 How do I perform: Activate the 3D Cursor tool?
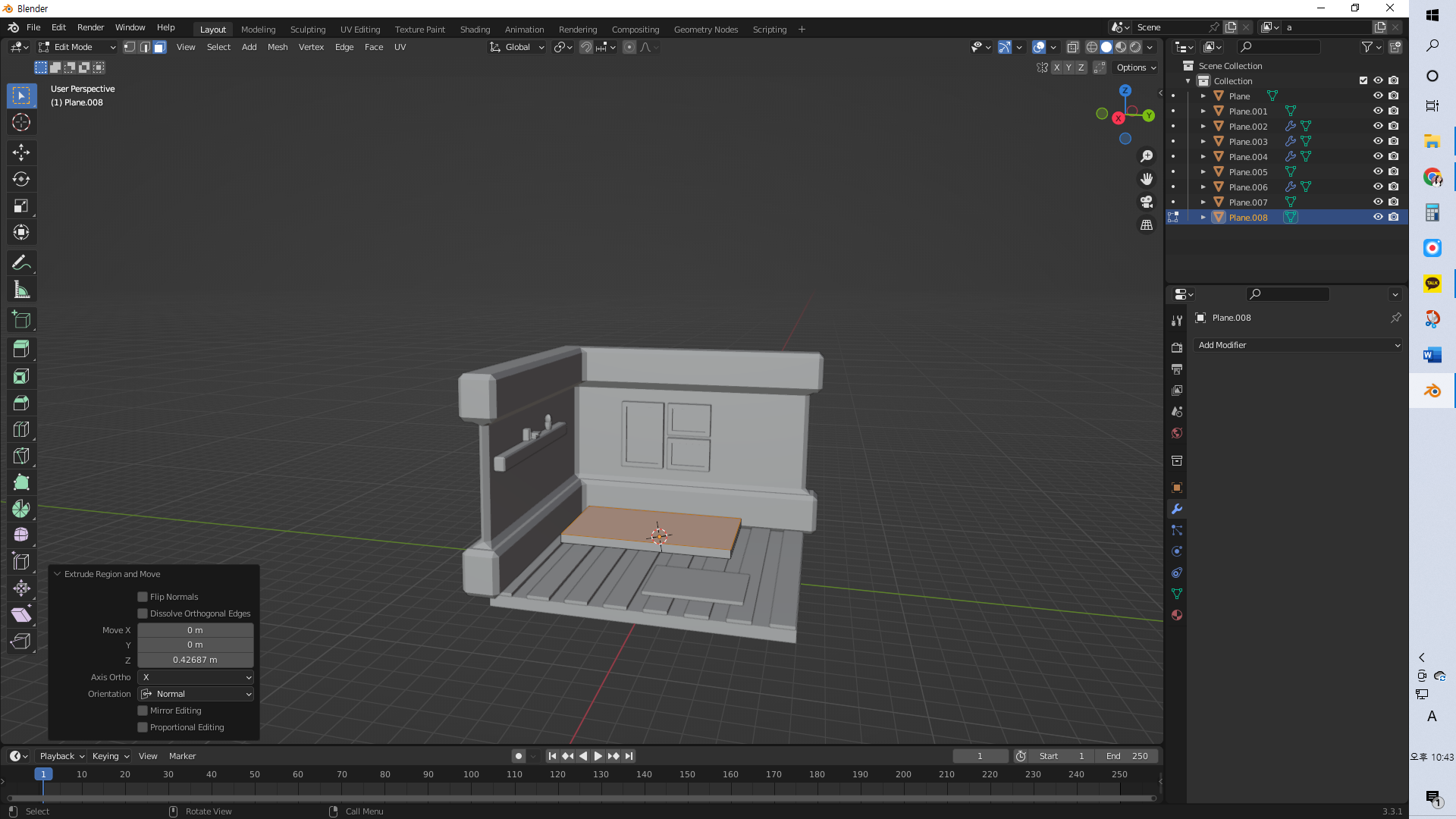tap(21, 122)
